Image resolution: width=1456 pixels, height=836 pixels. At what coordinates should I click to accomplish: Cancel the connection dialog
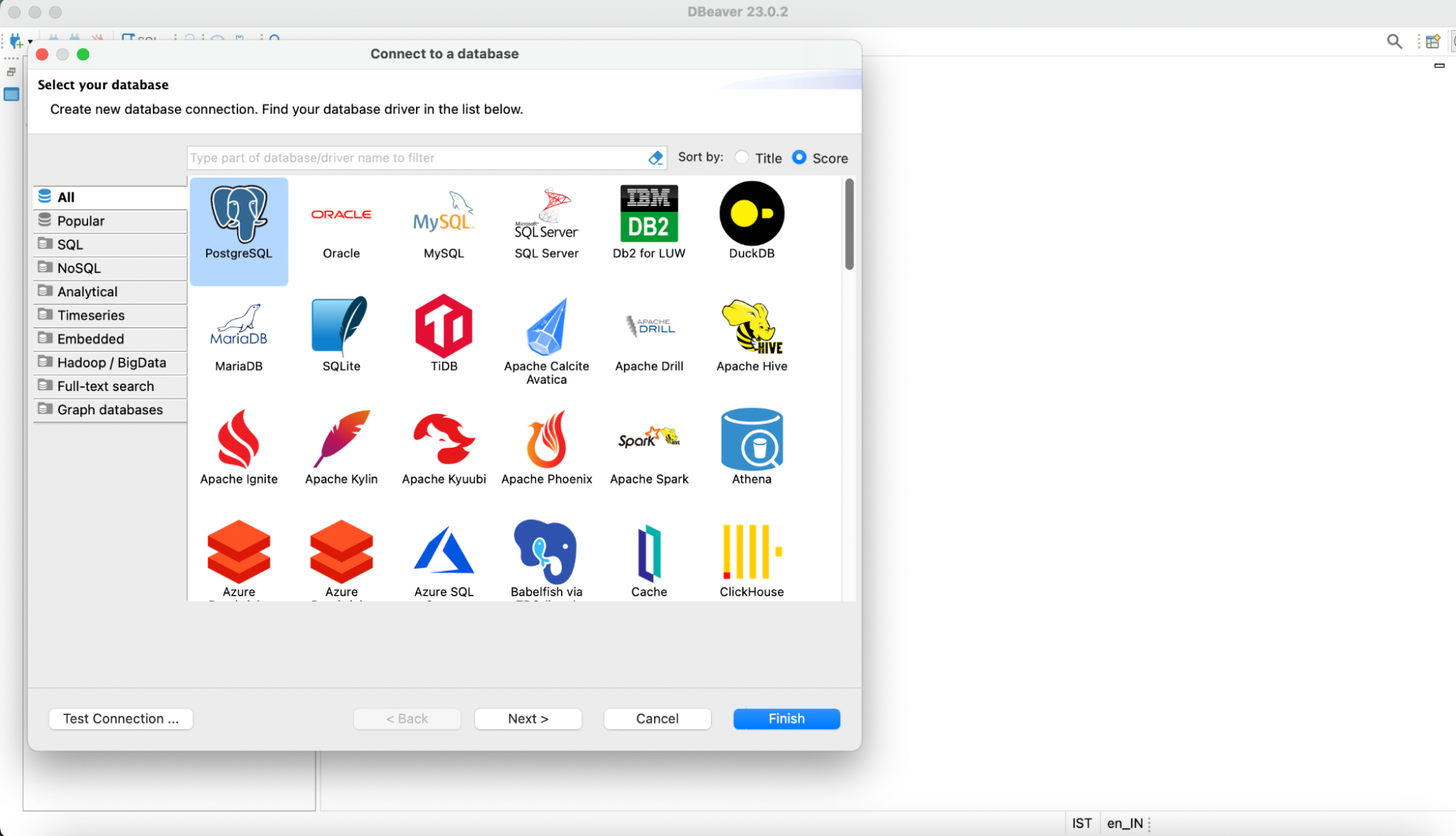(x=657, y=719)
